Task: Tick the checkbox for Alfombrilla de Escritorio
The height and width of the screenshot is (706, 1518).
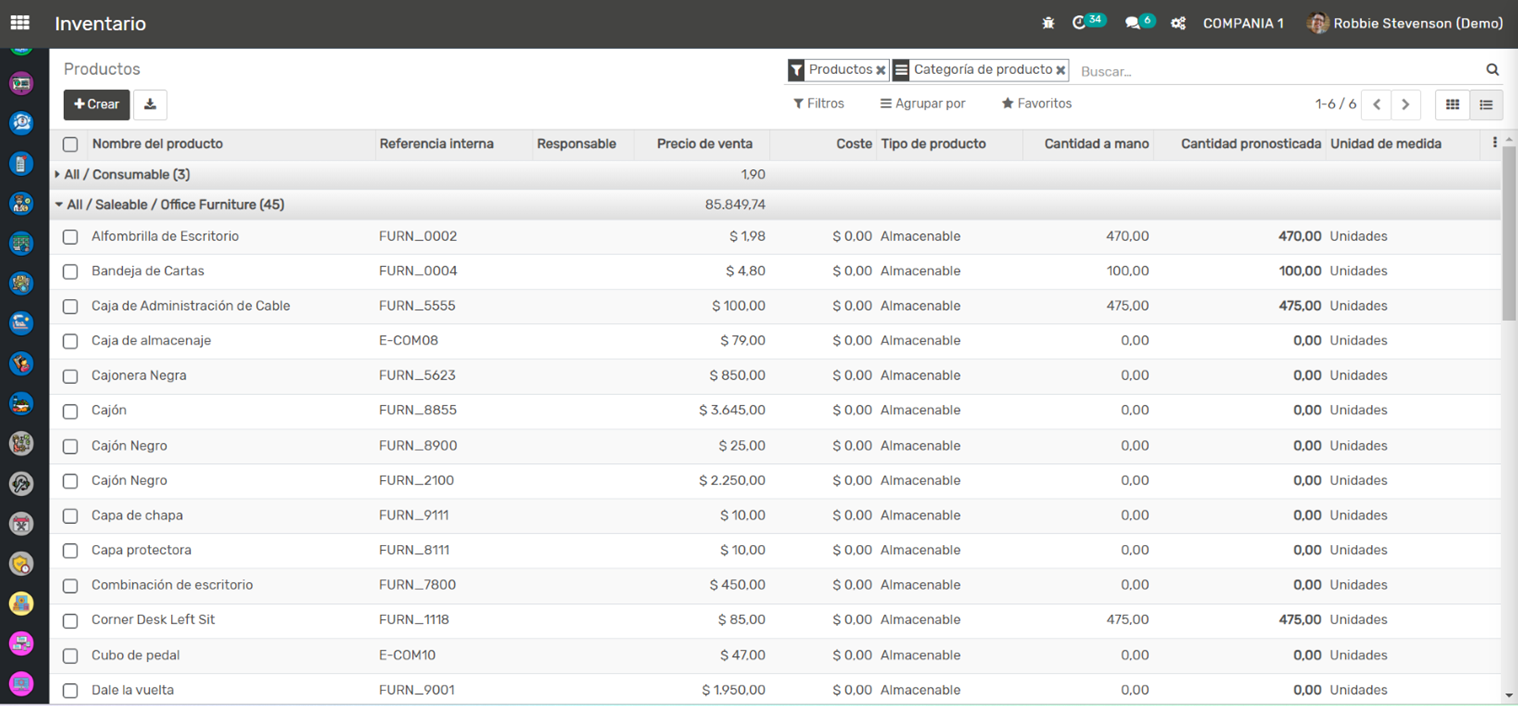Action: [70, 237]
